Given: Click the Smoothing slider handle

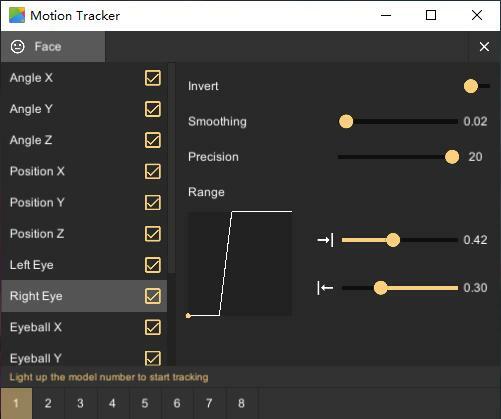Looking at the screenshot, I should tap(346, 121).
